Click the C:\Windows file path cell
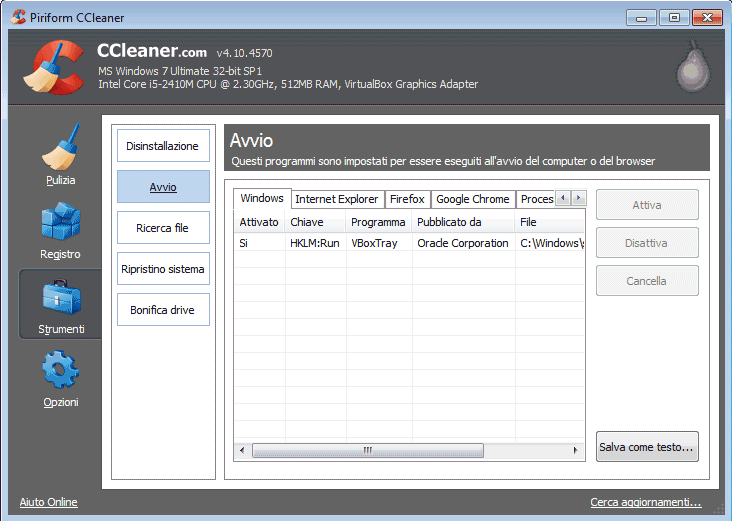The image size is (732, 521). [551, 243]
